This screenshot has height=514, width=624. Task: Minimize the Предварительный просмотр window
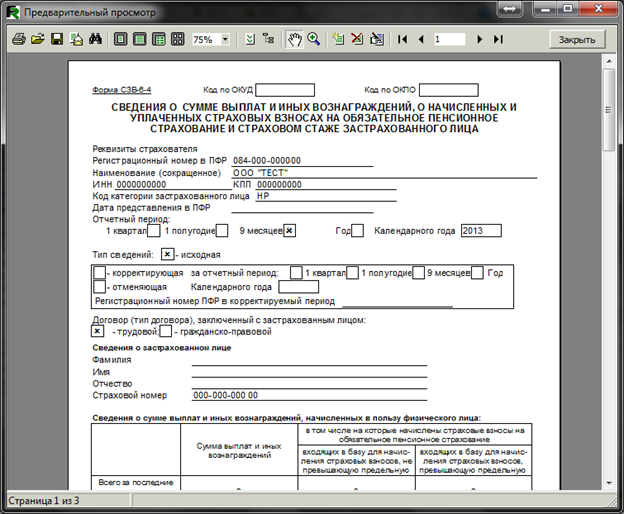pyautogui.click(x=546, y=8)
